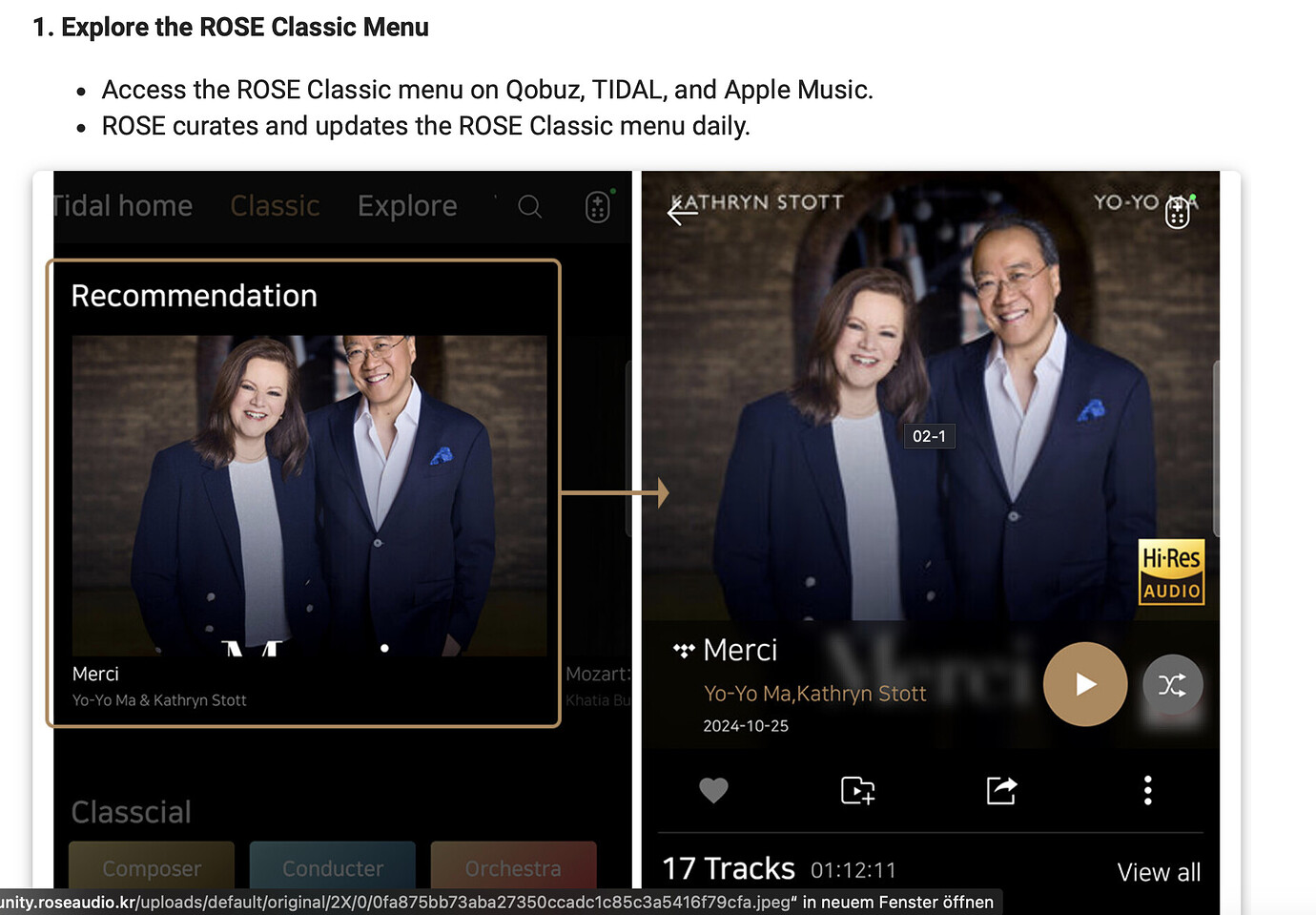Viewport: 1316px width, 915px height.
Task: Click the Recommendation heading
Action: point(195,296)
